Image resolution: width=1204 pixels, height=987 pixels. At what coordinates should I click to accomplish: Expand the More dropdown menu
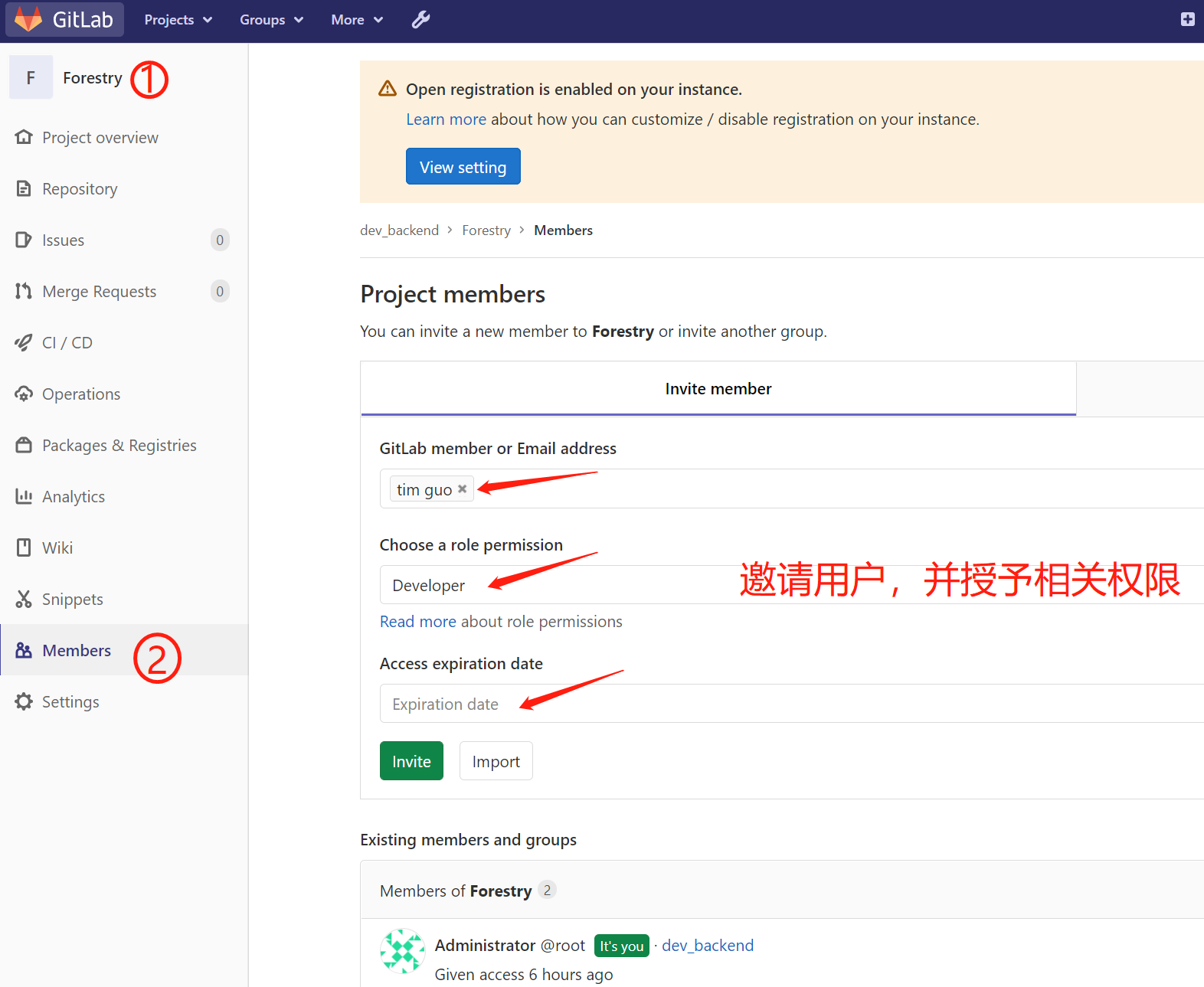[x=357, y=20]
